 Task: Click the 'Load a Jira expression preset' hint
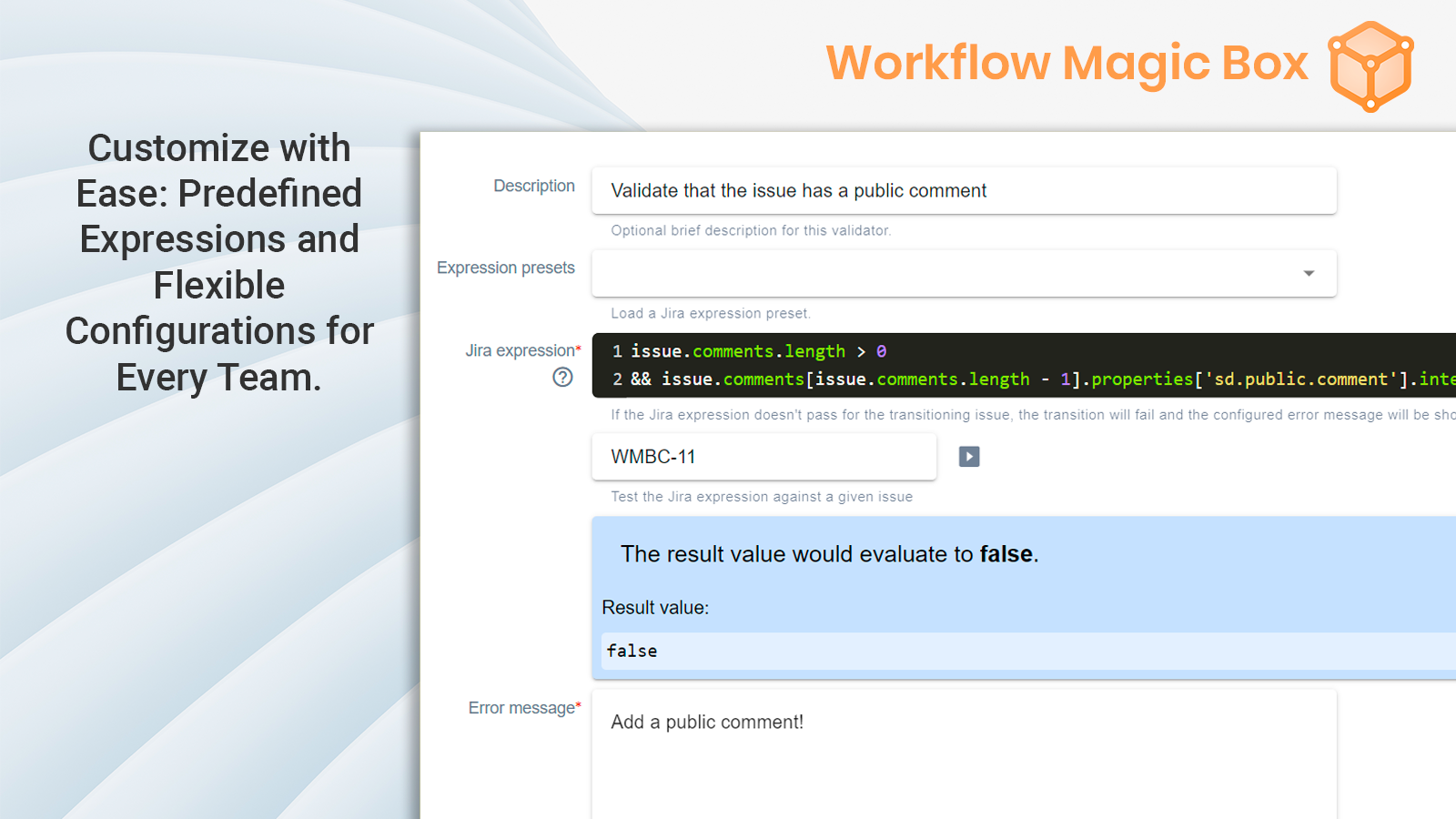pos(710,314)
